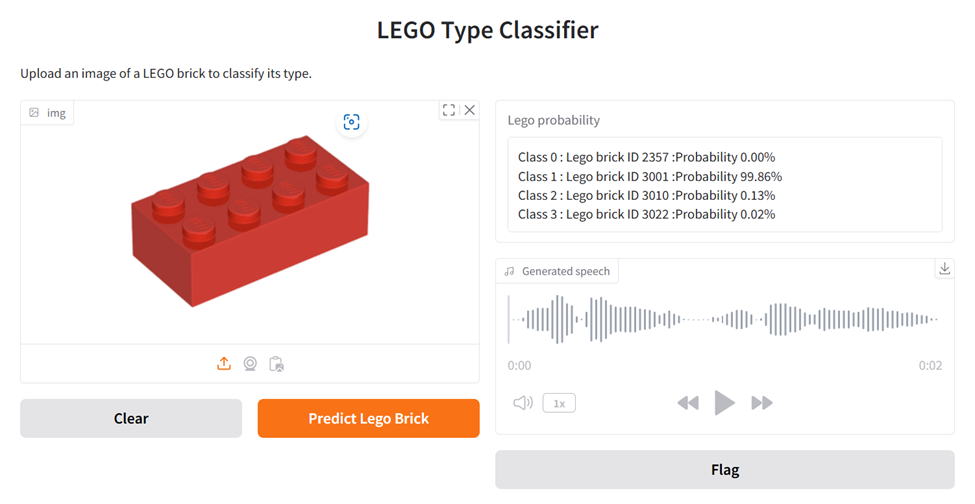Image resolution: width=975 pixels, height=504 pixels.
Task: Mute the speech volume icon
Action: (x=523, y=403)
